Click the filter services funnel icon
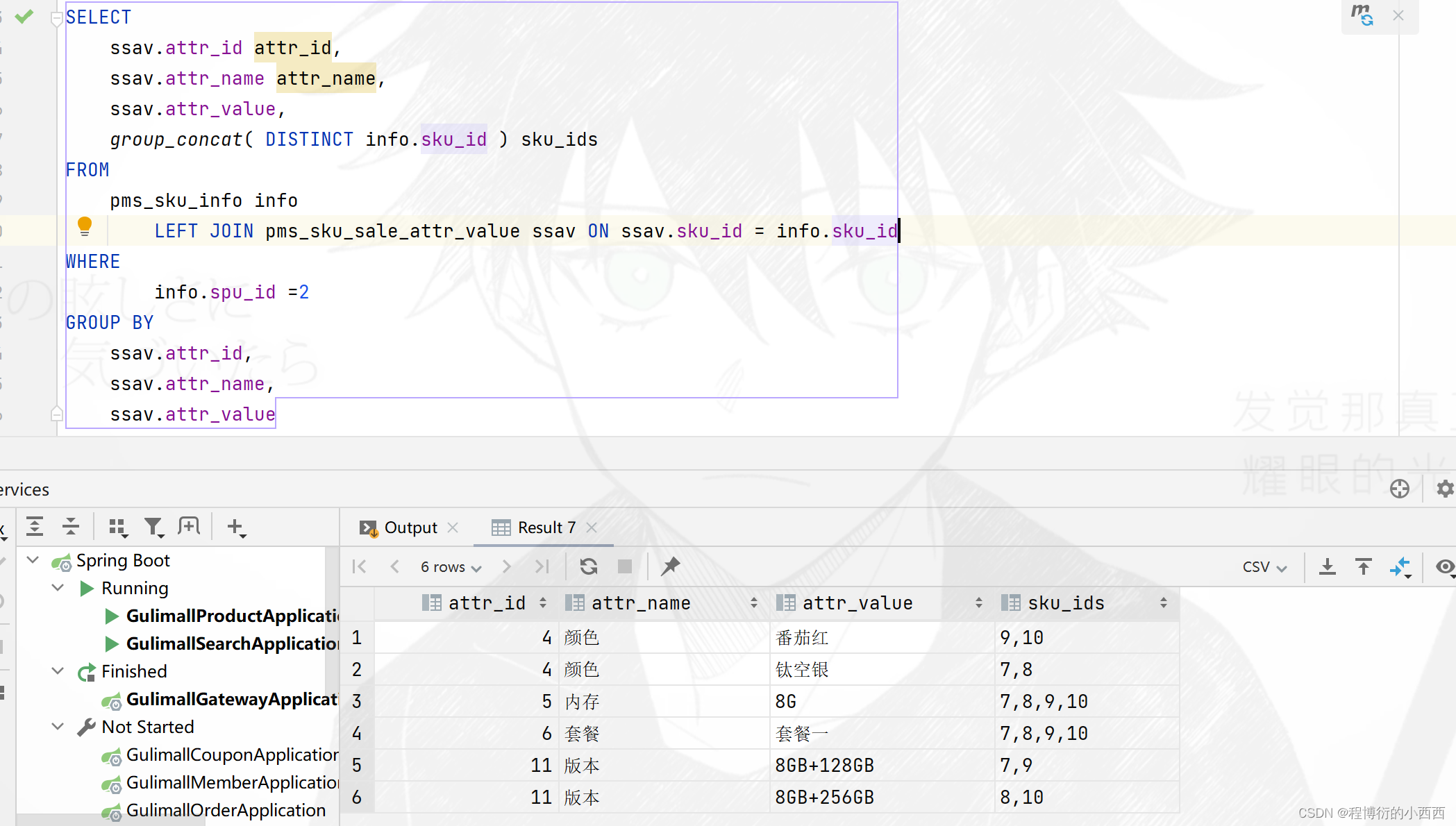Viewport: 1456px width, 826px height. click(153, 527)
